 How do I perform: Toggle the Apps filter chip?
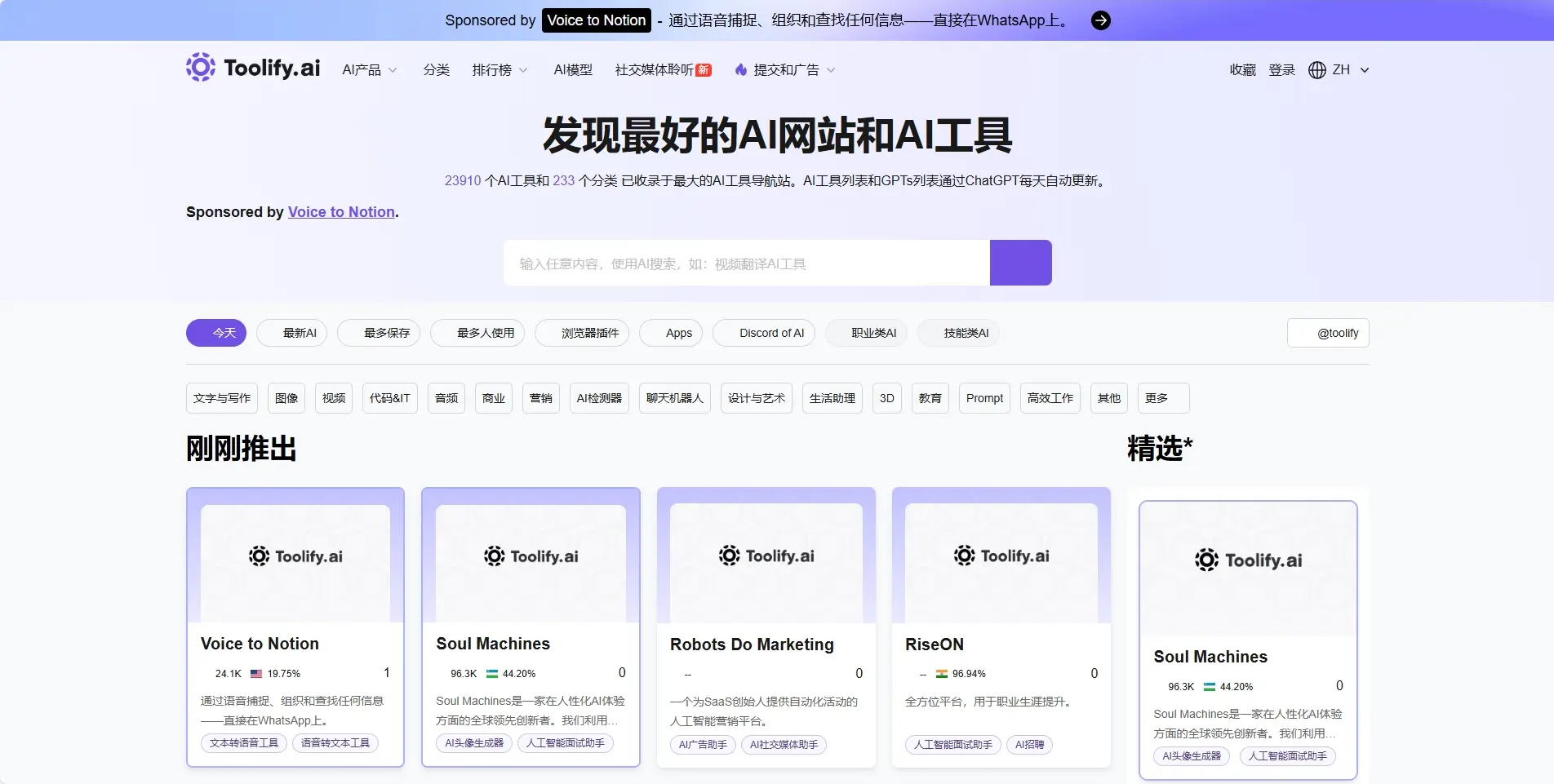click(670, 333)
